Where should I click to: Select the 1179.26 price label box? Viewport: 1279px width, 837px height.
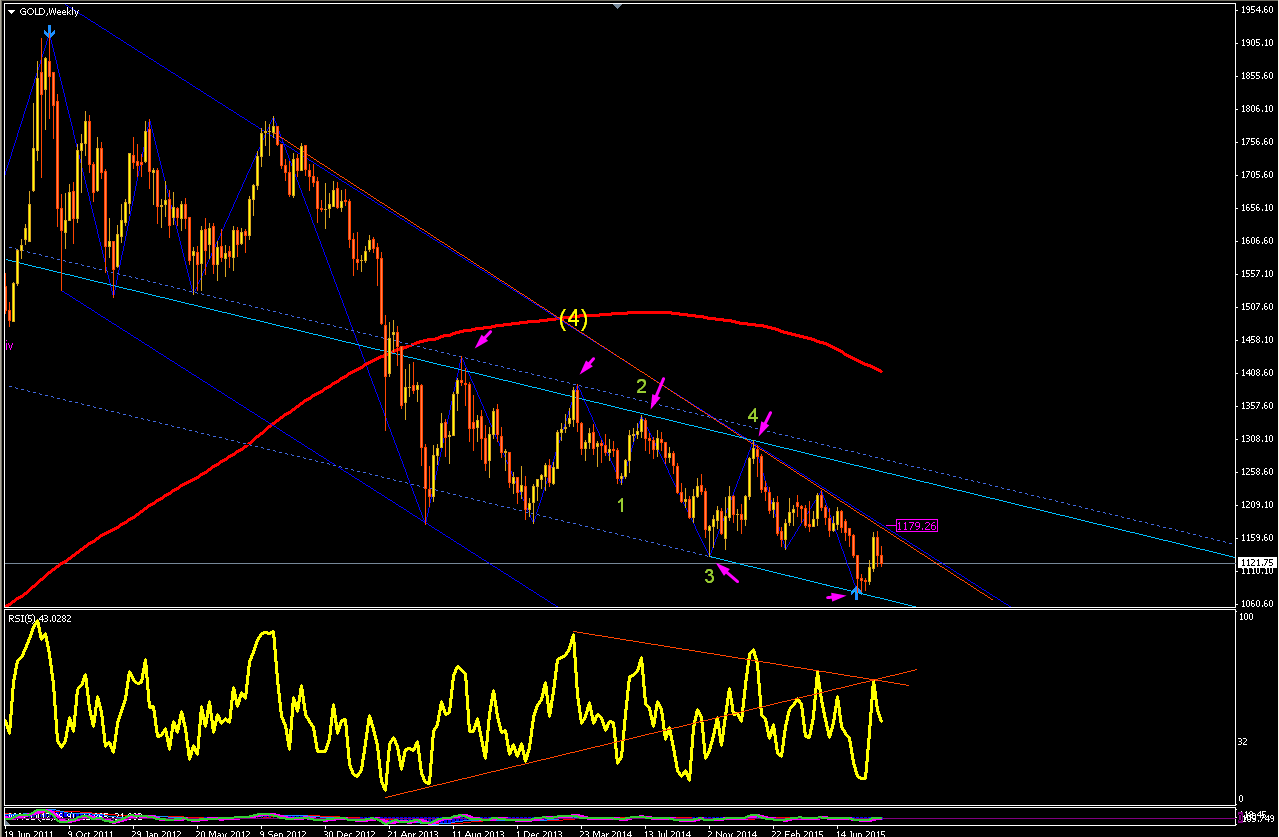pos(916,526)
